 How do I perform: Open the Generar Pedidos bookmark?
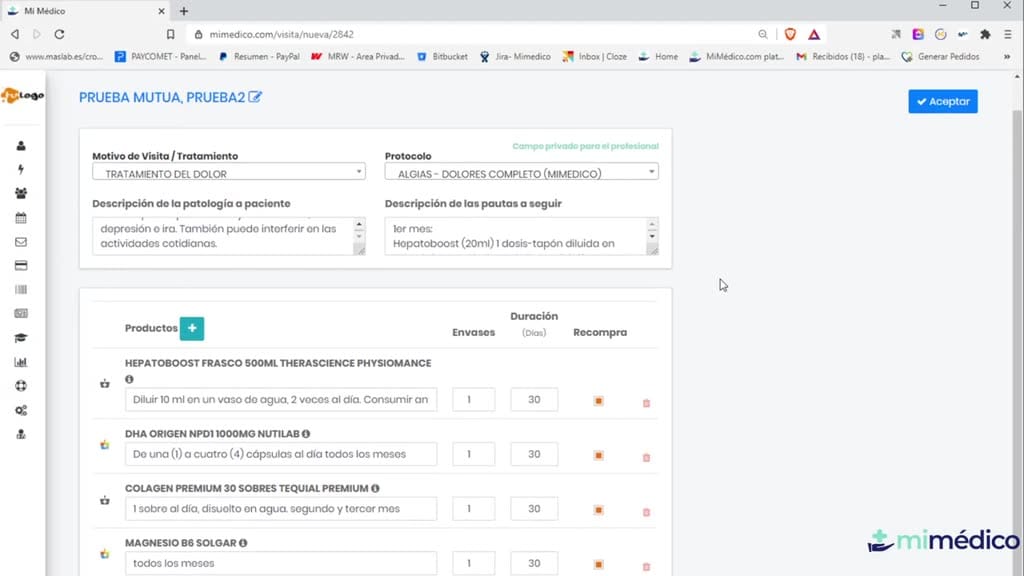click(940, 57)
